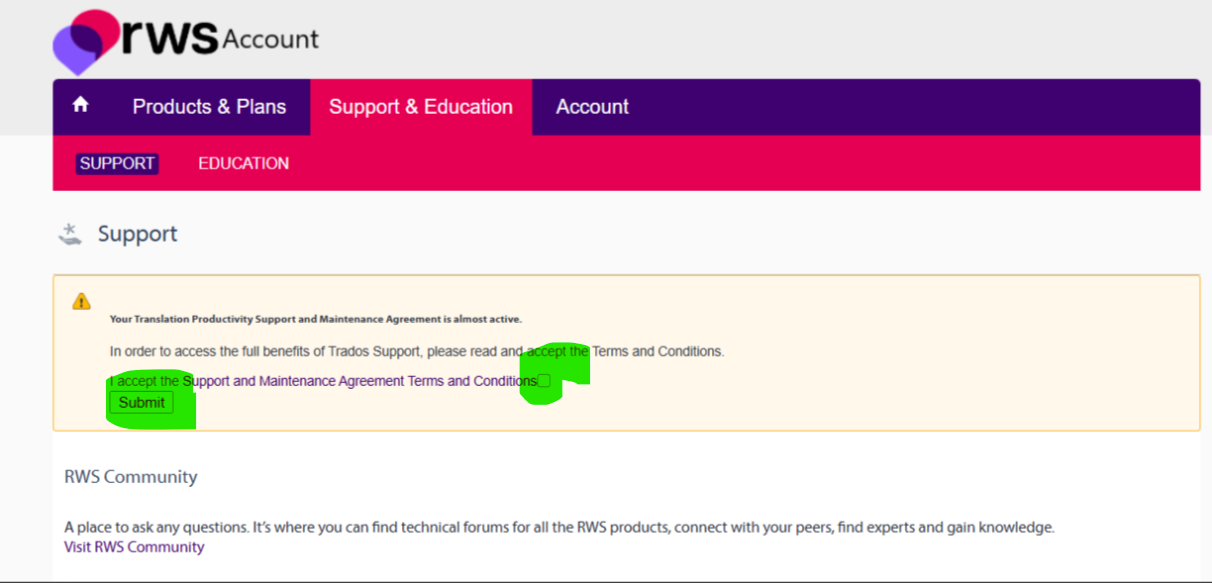Click the hand-and-asterisk Support icon

pos(70,231)
